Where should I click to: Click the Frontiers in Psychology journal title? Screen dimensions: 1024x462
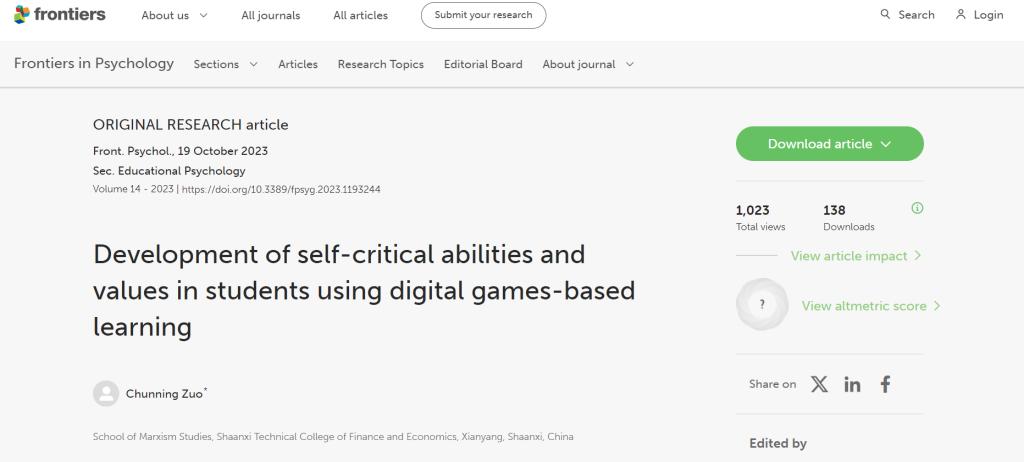pos(94,63)
